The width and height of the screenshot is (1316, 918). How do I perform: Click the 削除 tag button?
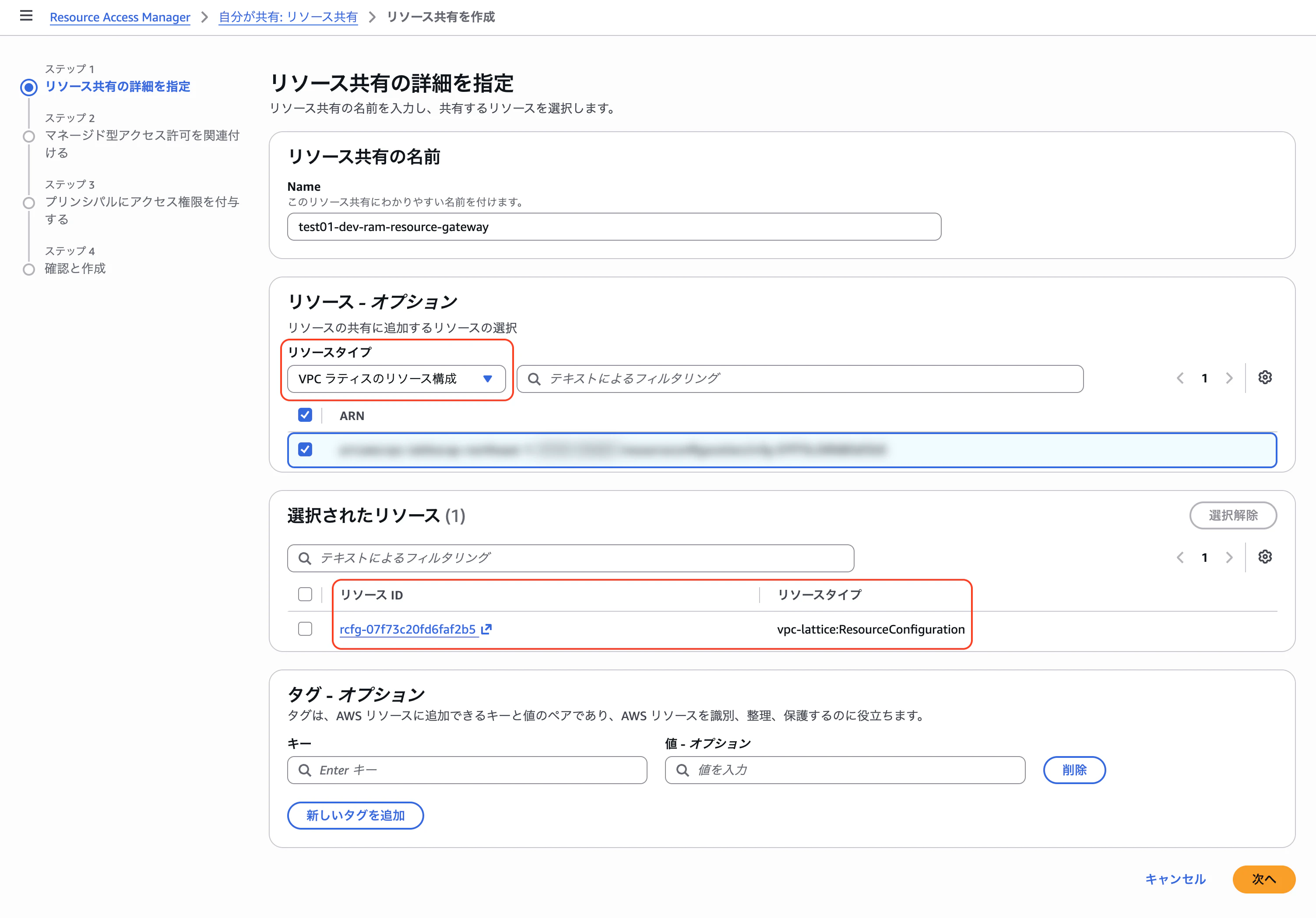[x=1074, y=770]
